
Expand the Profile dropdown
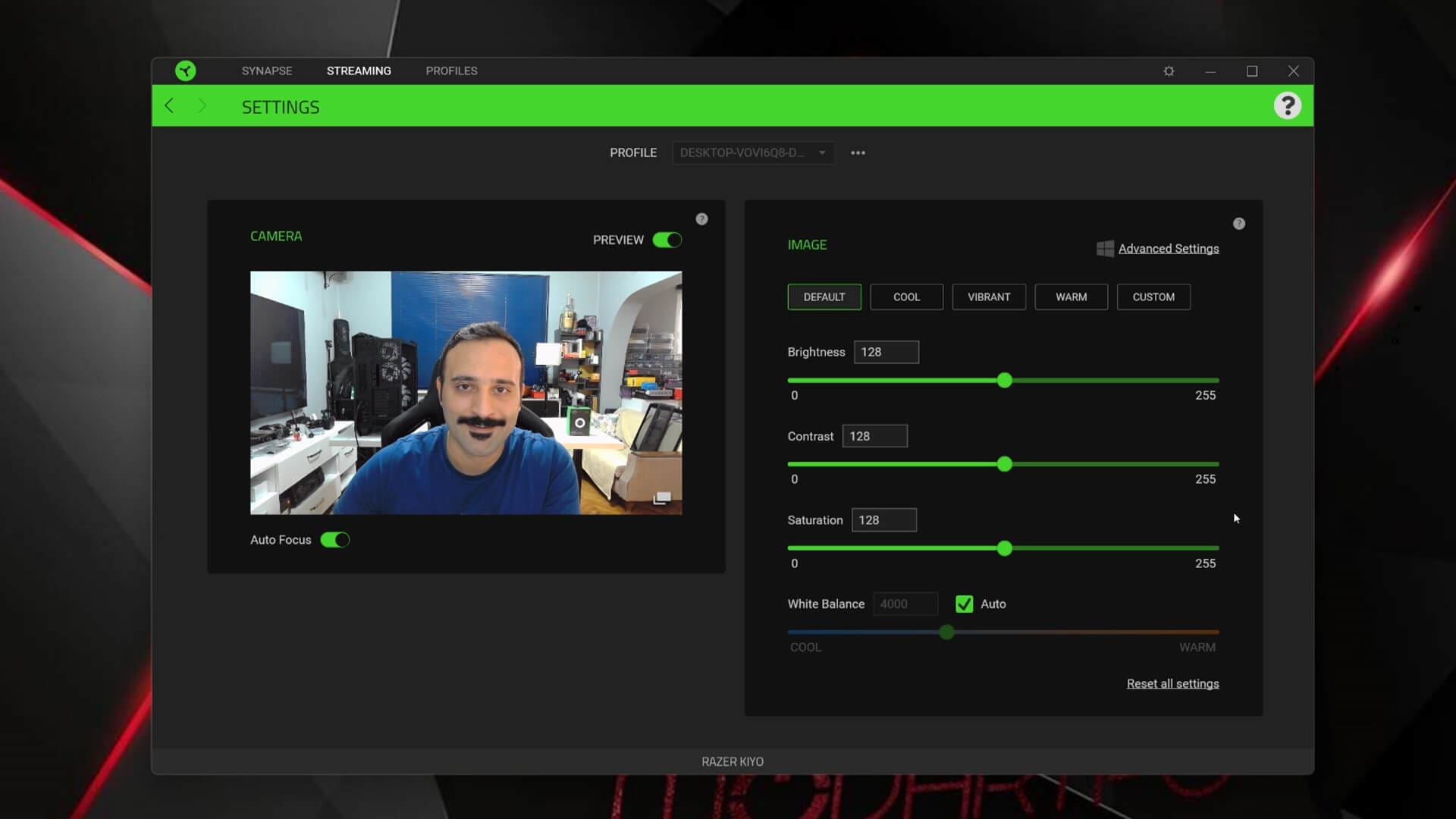click(753, 152)
